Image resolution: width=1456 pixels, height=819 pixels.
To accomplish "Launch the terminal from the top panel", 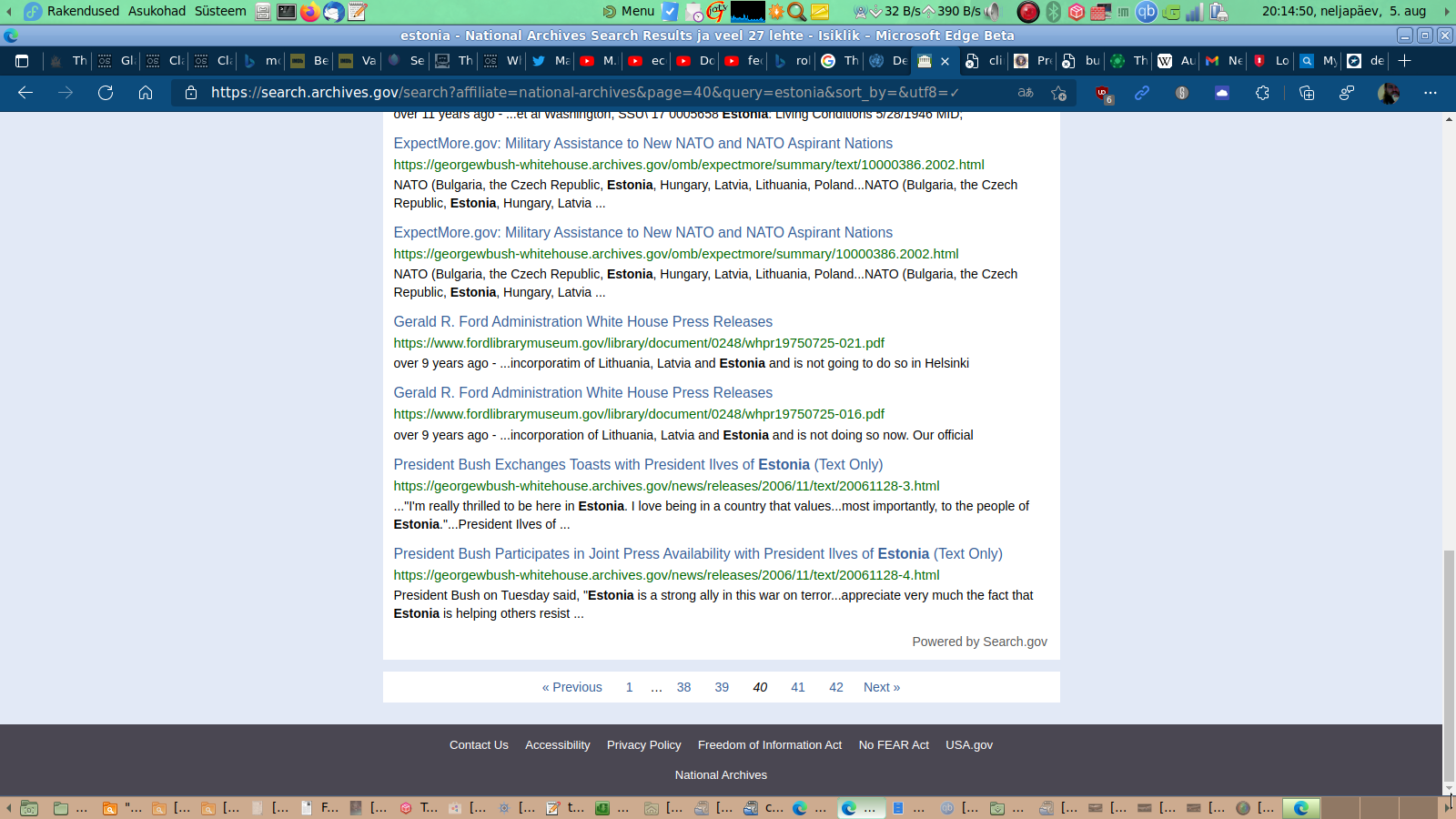I will pos(287,11).
